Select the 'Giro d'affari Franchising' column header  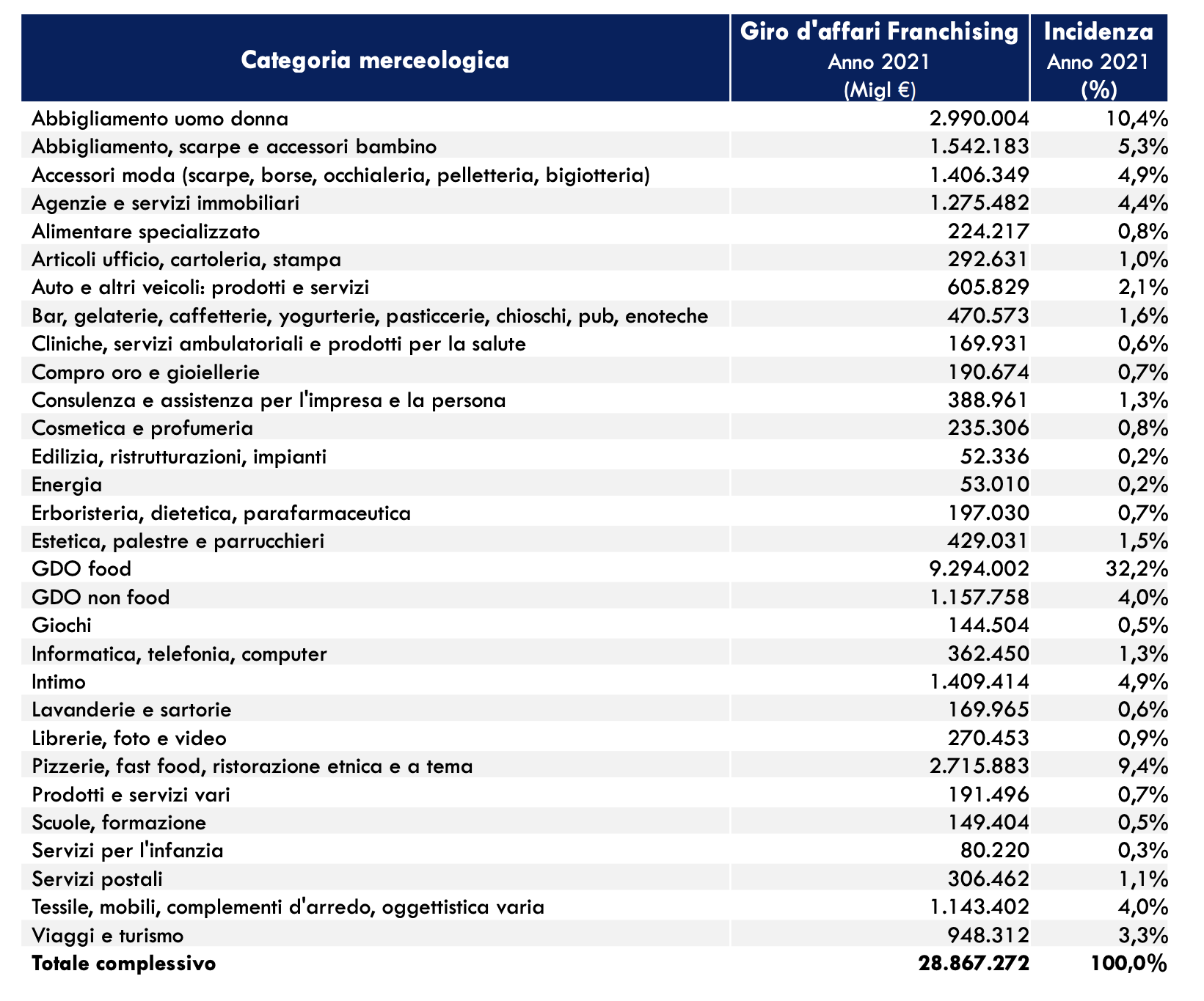click(x=879, y=32)
